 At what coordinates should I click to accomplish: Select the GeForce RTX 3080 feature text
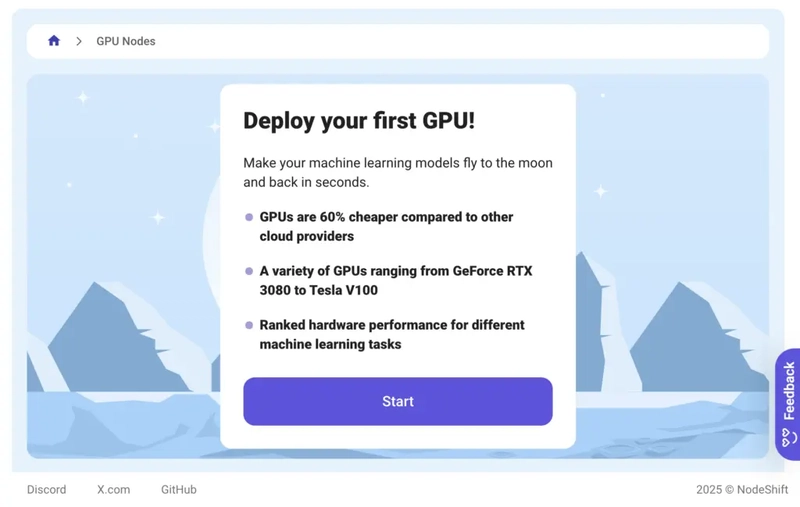coord(395,281)
